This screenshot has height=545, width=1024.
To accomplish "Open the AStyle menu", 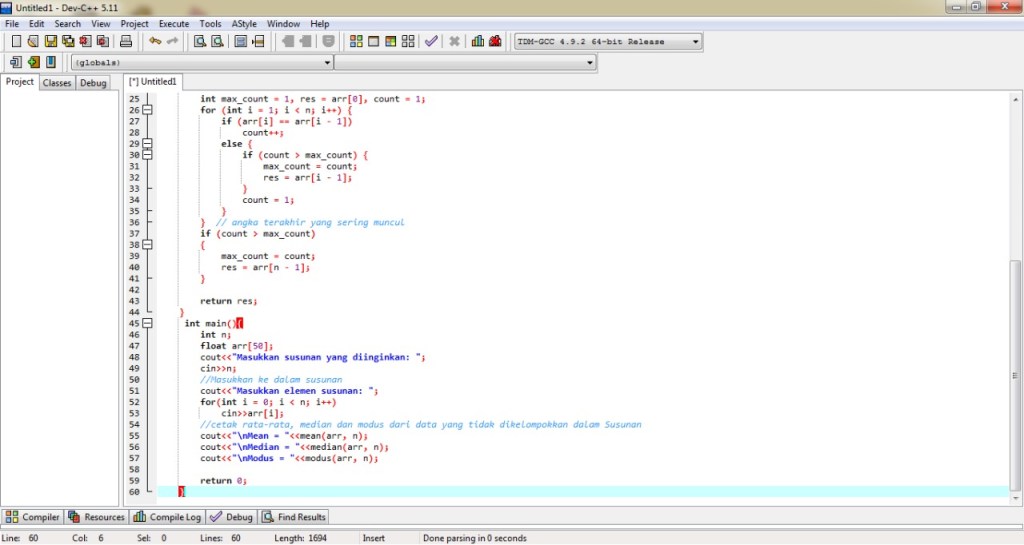I will click(243, 23).
